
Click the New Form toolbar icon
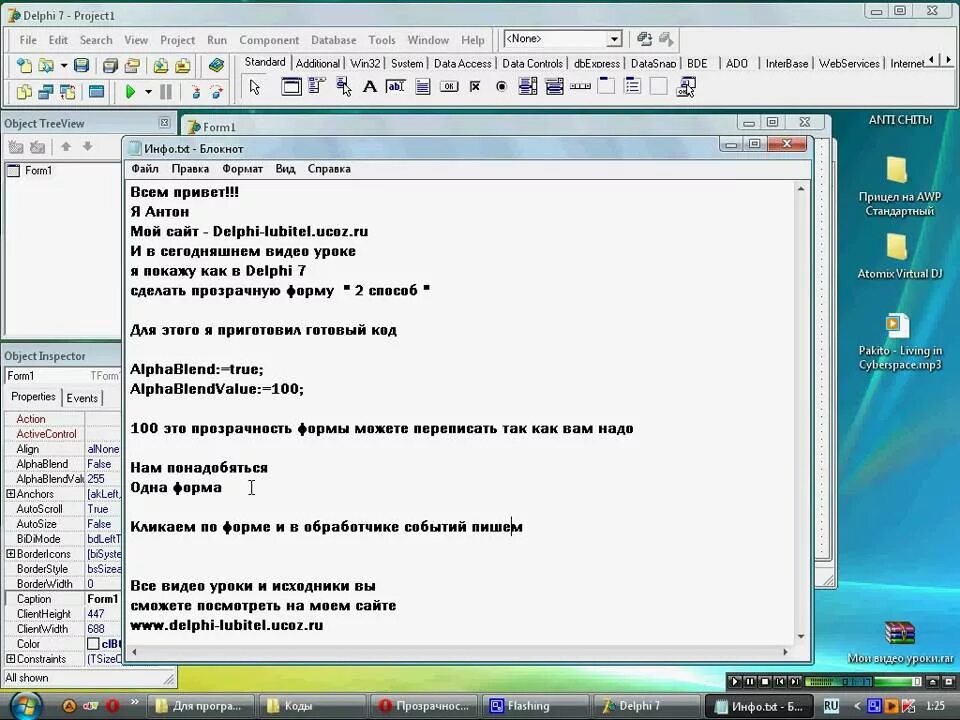(x=97, y=92)
